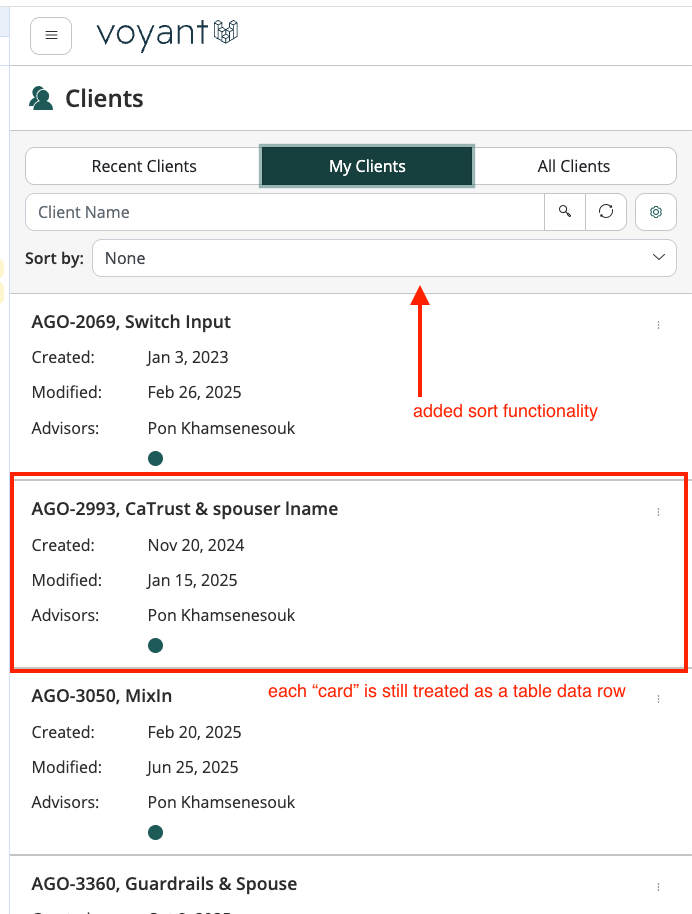
Task: Open client AGO-2069, Switch Input
Action: [x=131, y=322]
